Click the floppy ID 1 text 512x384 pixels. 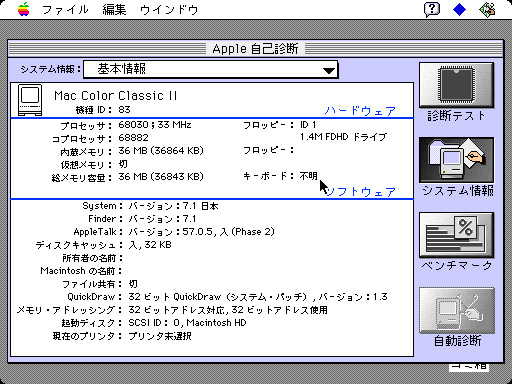coord(308,125)
